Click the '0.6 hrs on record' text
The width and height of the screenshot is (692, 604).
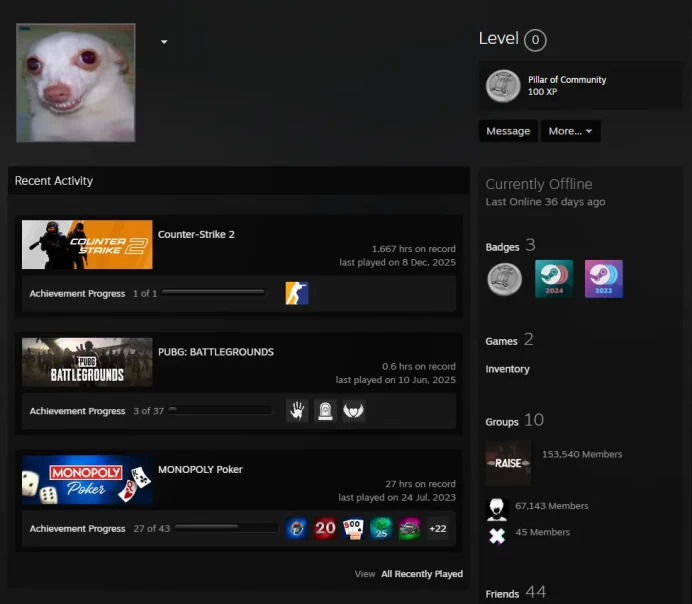419,366
